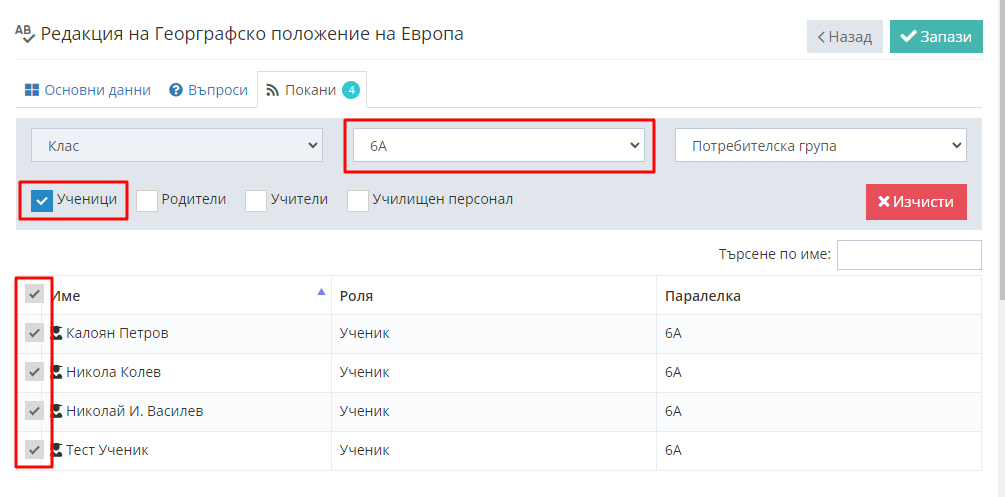Image resolution: width=1005 pixels, height=497 pixels.
Task: Click the student icon beside Тест Ученик
Action: click(x=57, y=450)
